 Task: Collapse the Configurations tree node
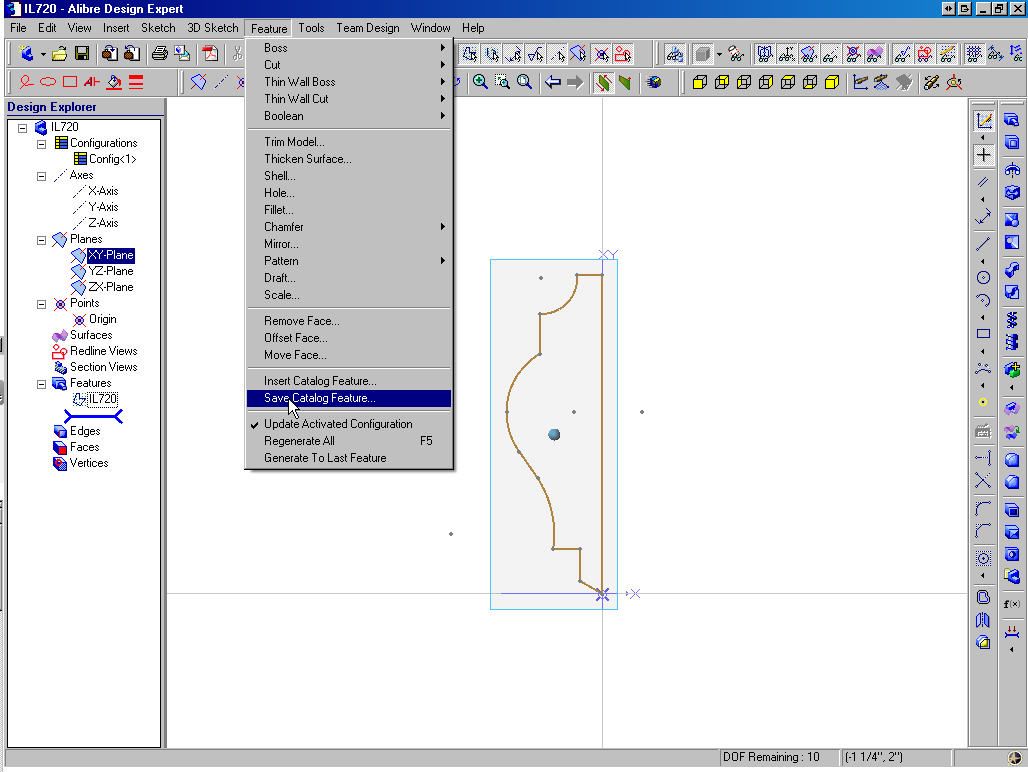(x=40, y=143)
